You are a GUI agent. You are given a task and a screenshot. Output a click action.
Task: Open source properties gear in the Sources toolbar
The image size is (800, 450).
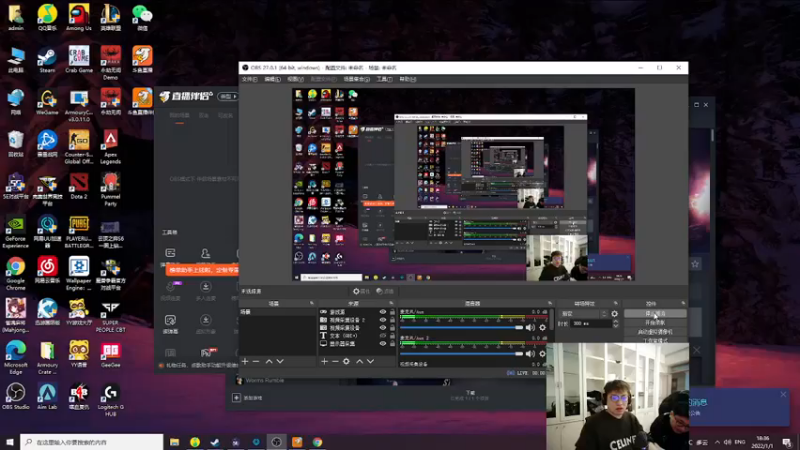click(x=346, y=361)
